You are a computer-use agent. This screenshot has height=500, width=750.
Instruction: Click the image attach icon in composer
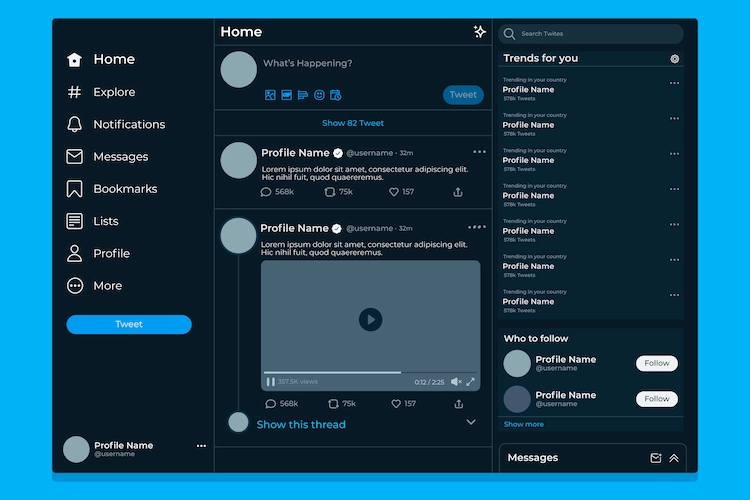pyautogui.click(x=270, y=95)
